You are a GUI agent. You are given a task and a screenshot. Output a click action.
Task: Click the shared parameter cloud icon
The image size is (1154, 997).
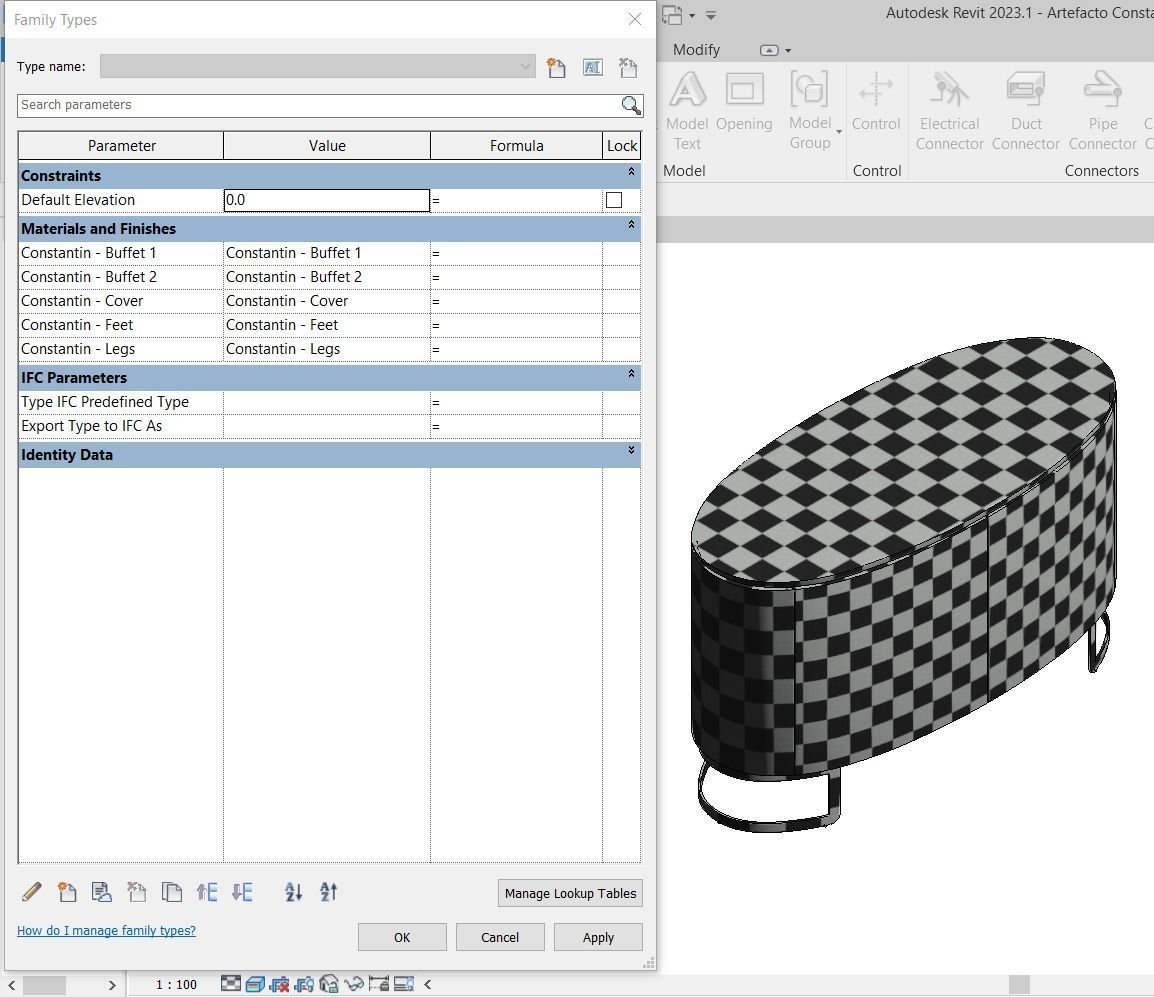click(102, 892)
